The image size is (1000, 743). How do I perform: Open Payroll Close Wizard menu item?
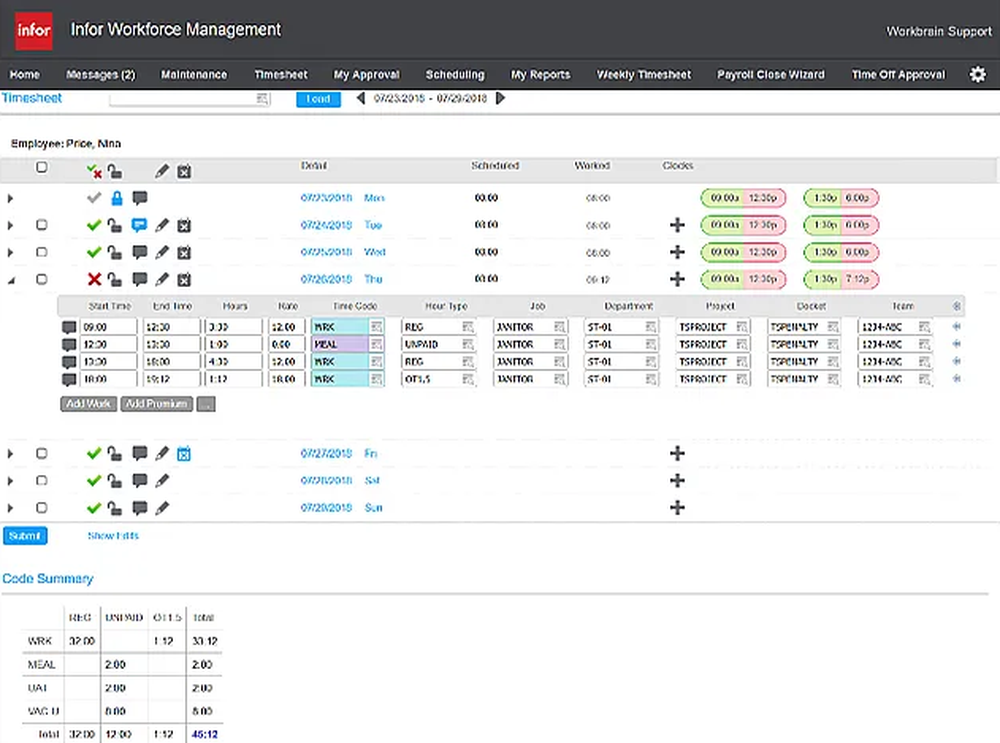(x=770, y=74)
